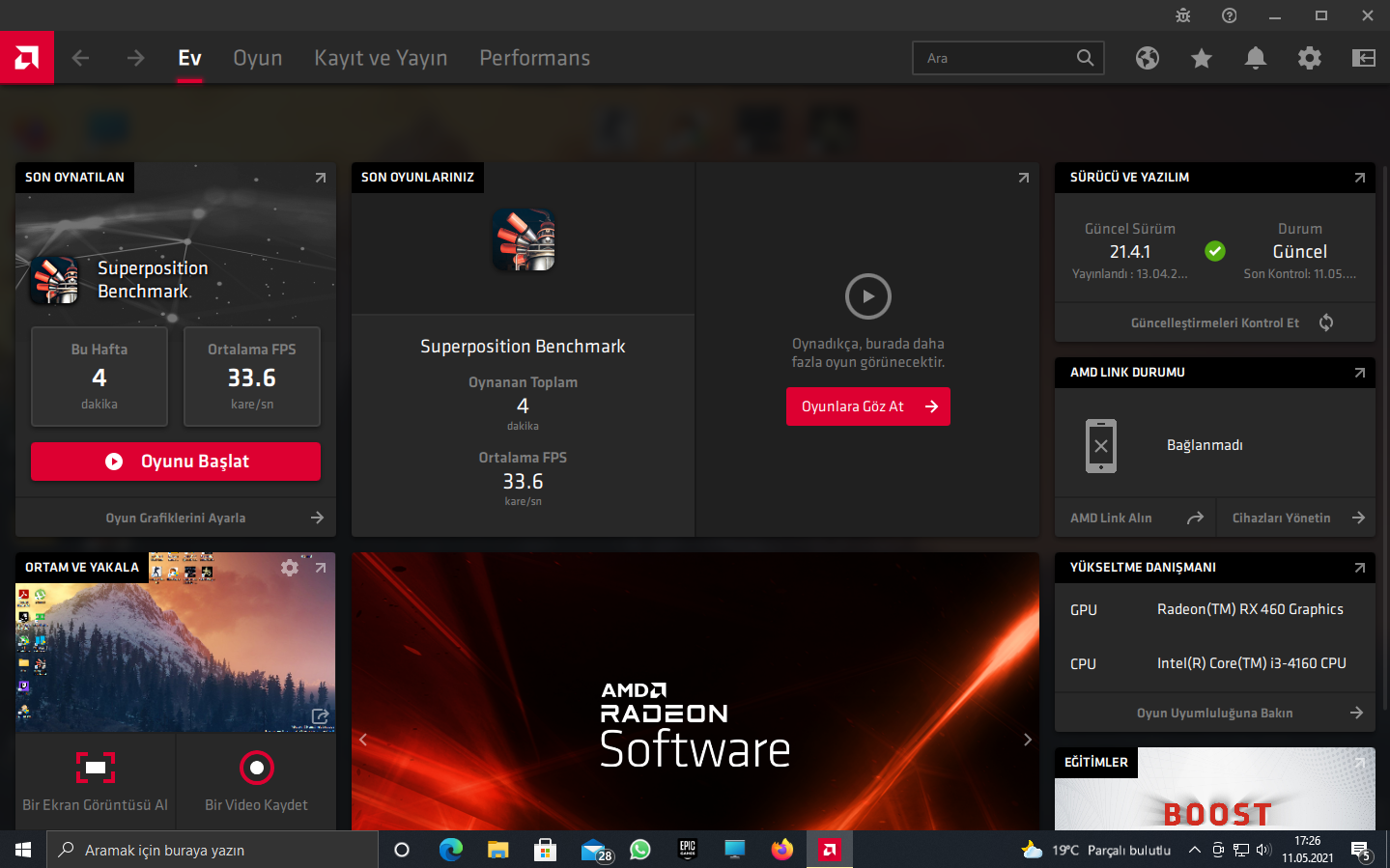Click the AMD logo home icon

pos(27,58)
